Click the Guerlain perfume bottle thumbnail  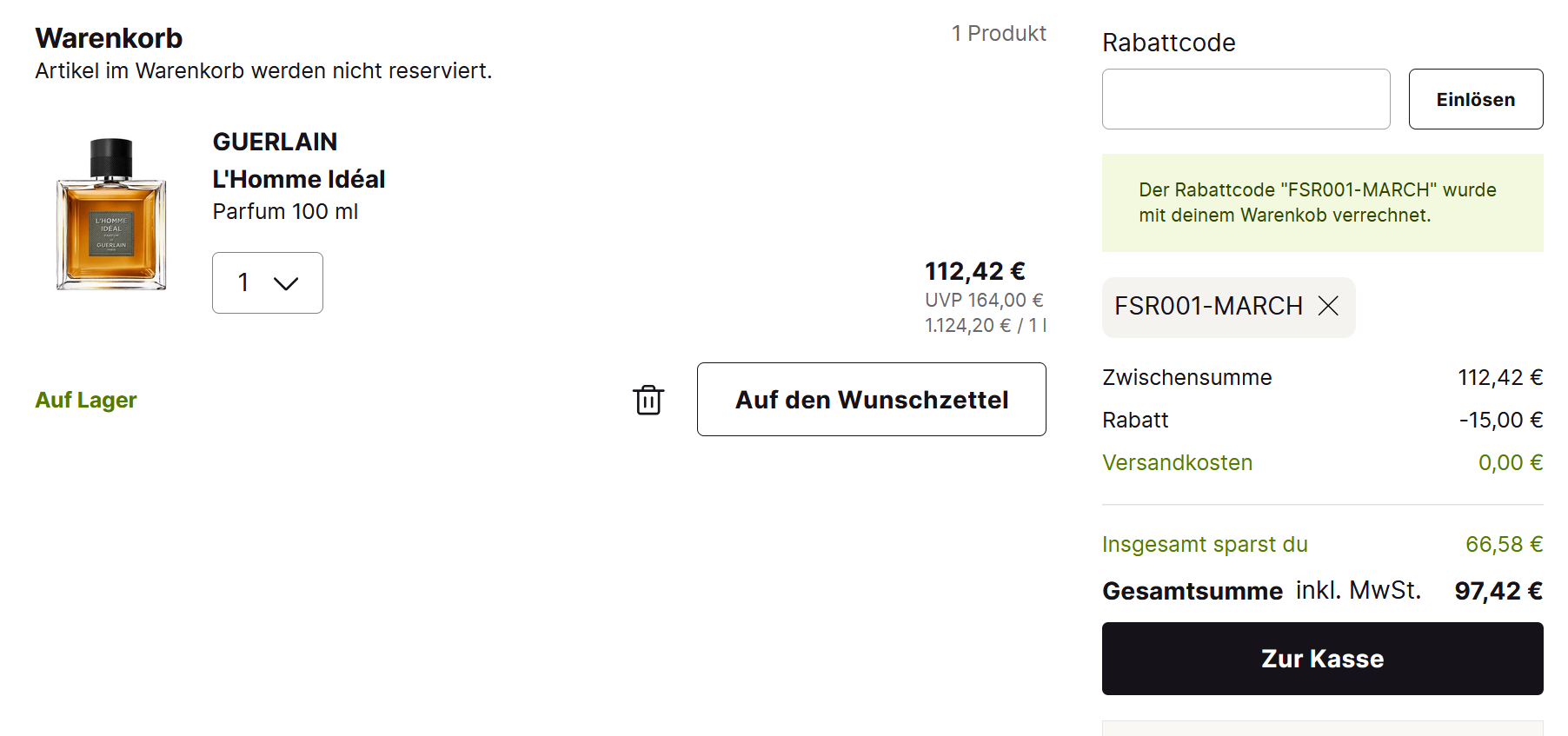point(111,214)
